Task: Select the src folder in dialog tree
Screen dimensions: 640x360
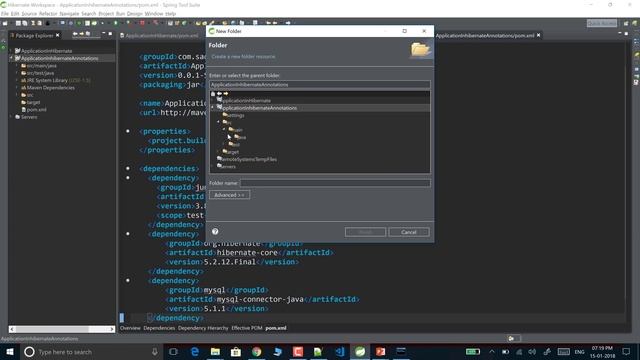Action: point(228,122)
